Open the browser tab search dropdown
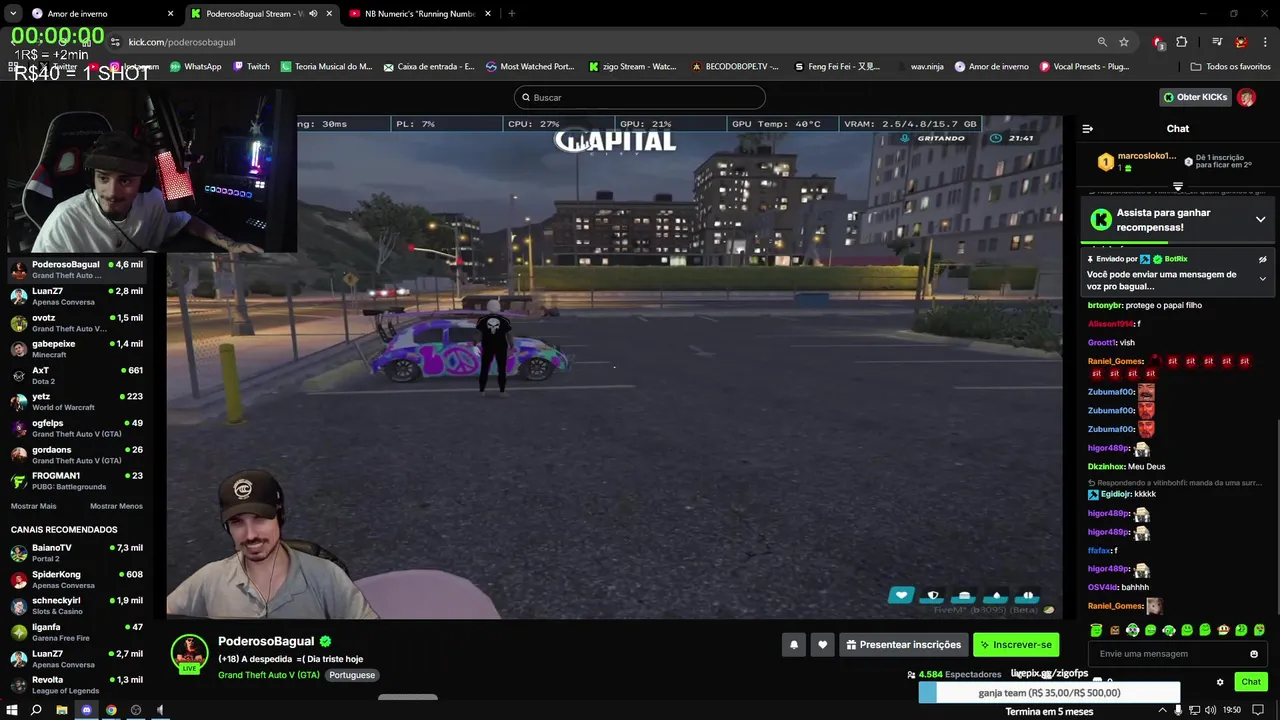This screenshot has width=1280, height=720. click(x=13, y=13)
